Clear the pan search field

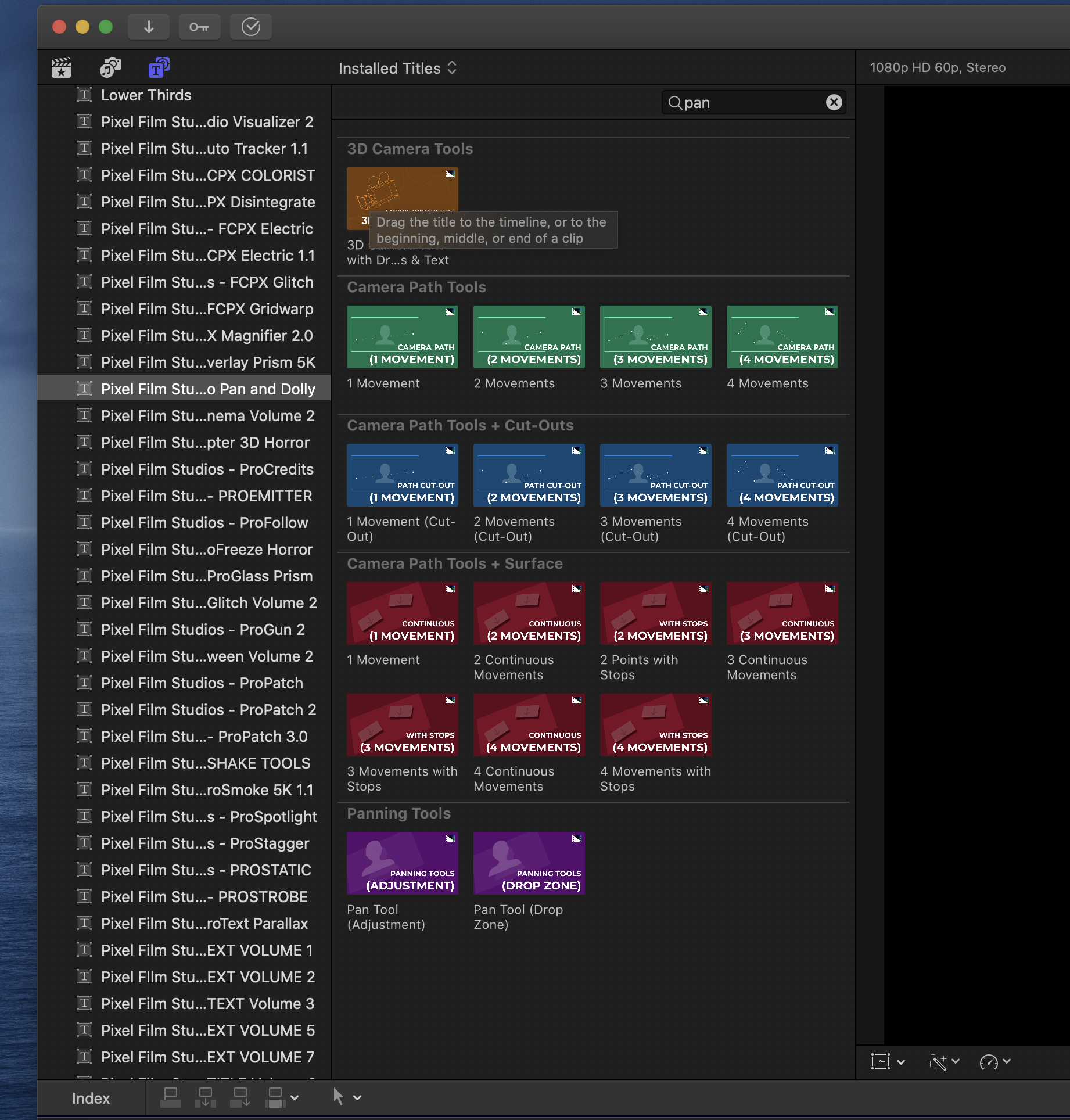point(834,102)
